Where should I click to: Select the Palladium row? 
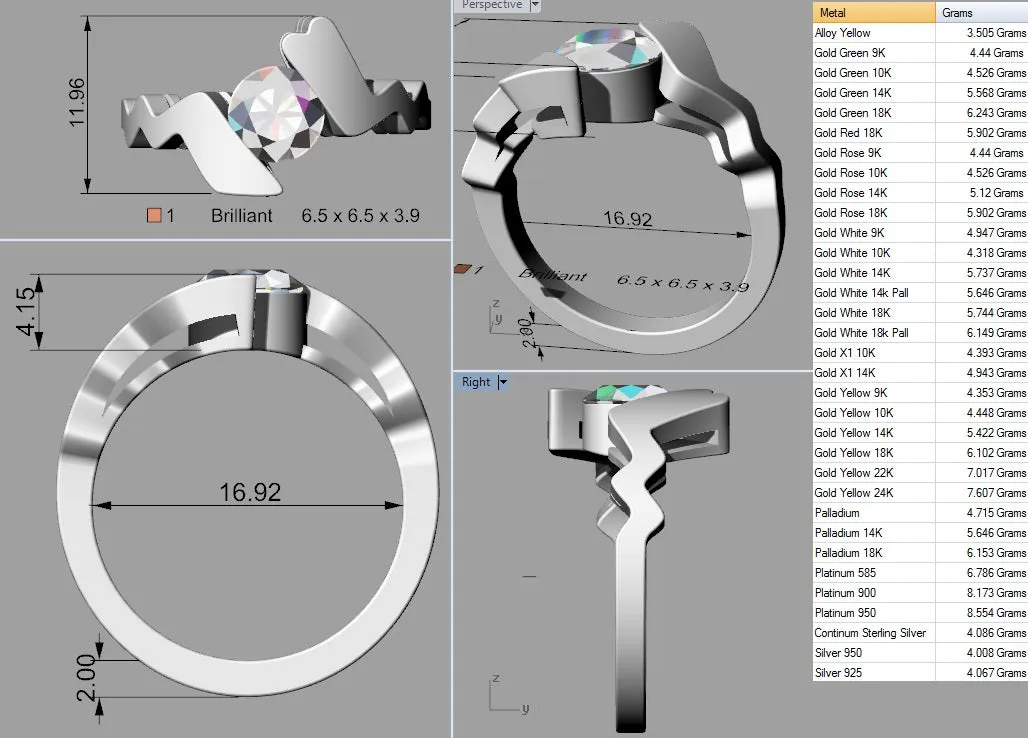point(920,513)
